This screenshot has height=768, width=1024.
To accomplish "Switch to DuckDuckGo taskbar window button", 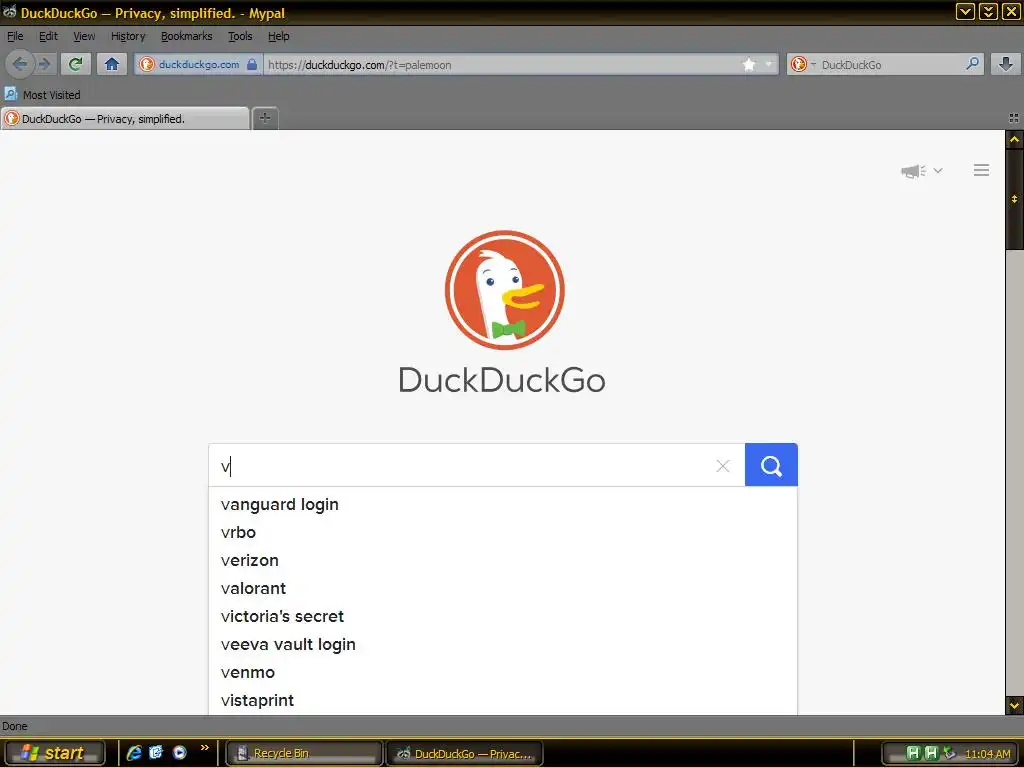I will [464, 753].
